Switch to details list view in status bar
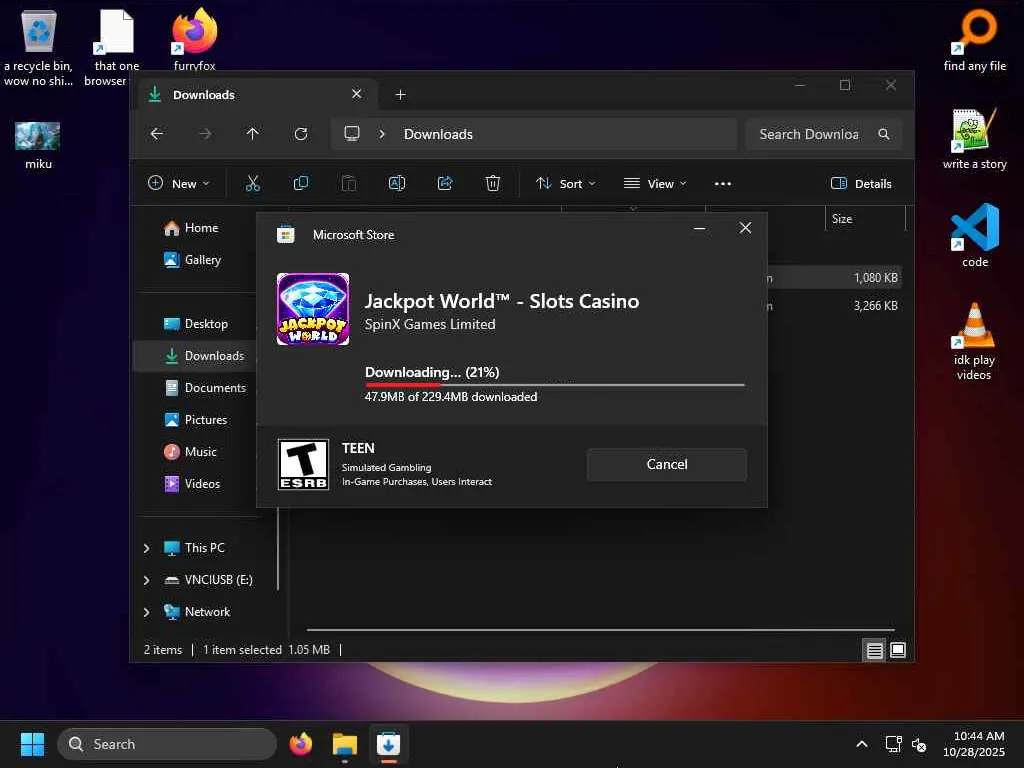 [875, 650]
